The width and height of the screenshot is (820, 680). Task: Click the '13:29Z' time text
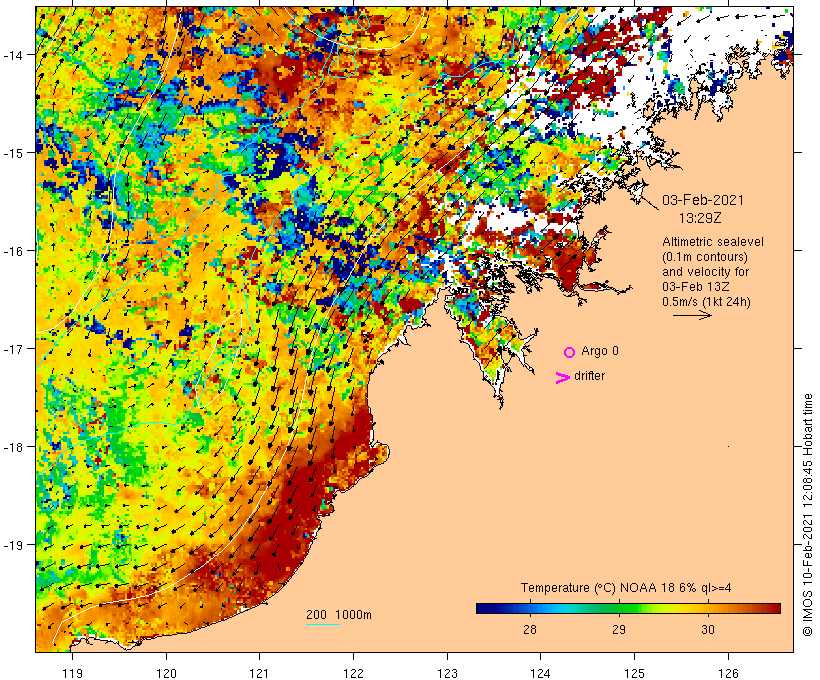pos(700,218)
